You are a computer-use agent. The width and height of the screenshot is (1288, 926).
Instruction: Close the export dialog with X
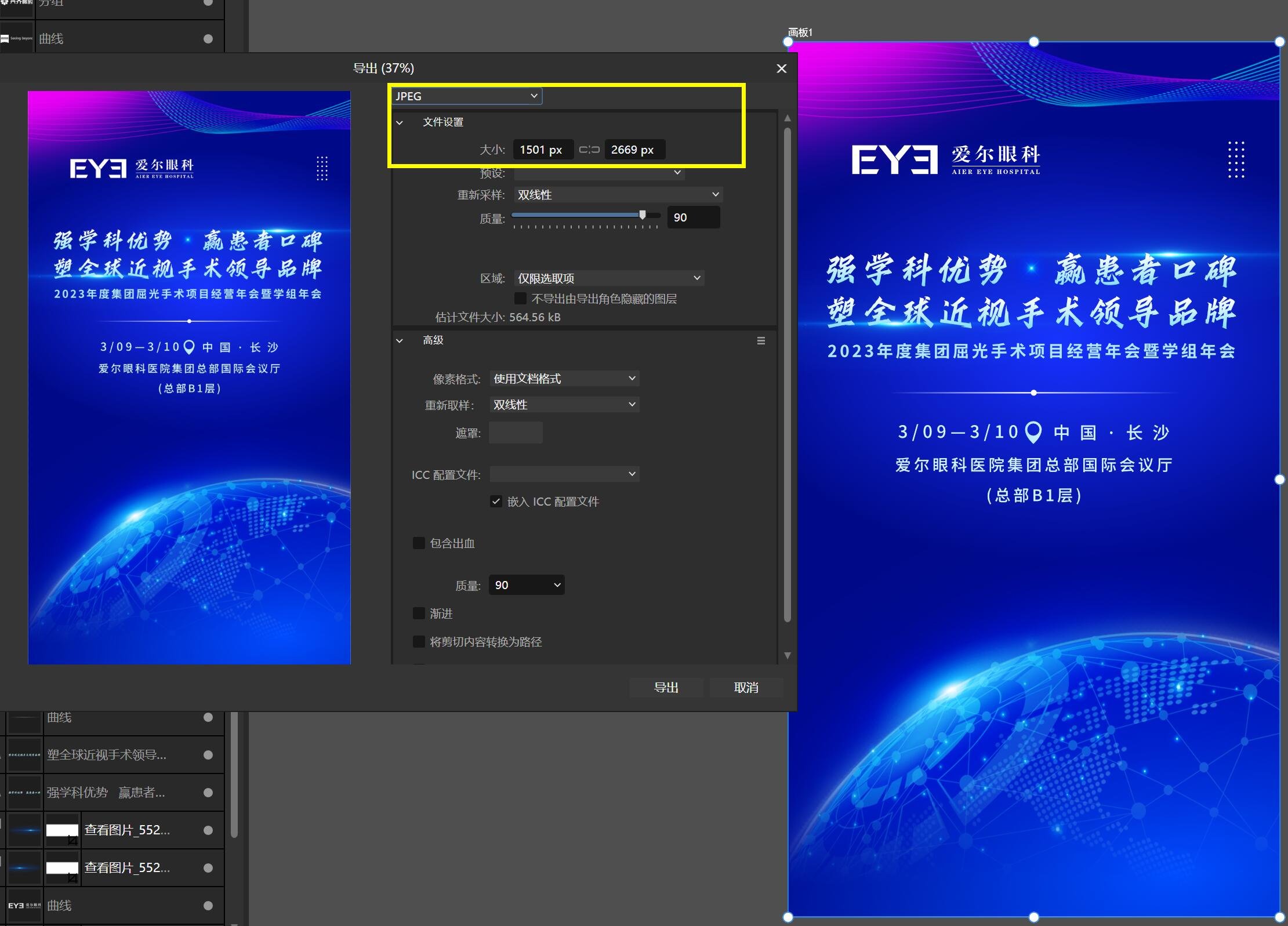pos(781,68)
